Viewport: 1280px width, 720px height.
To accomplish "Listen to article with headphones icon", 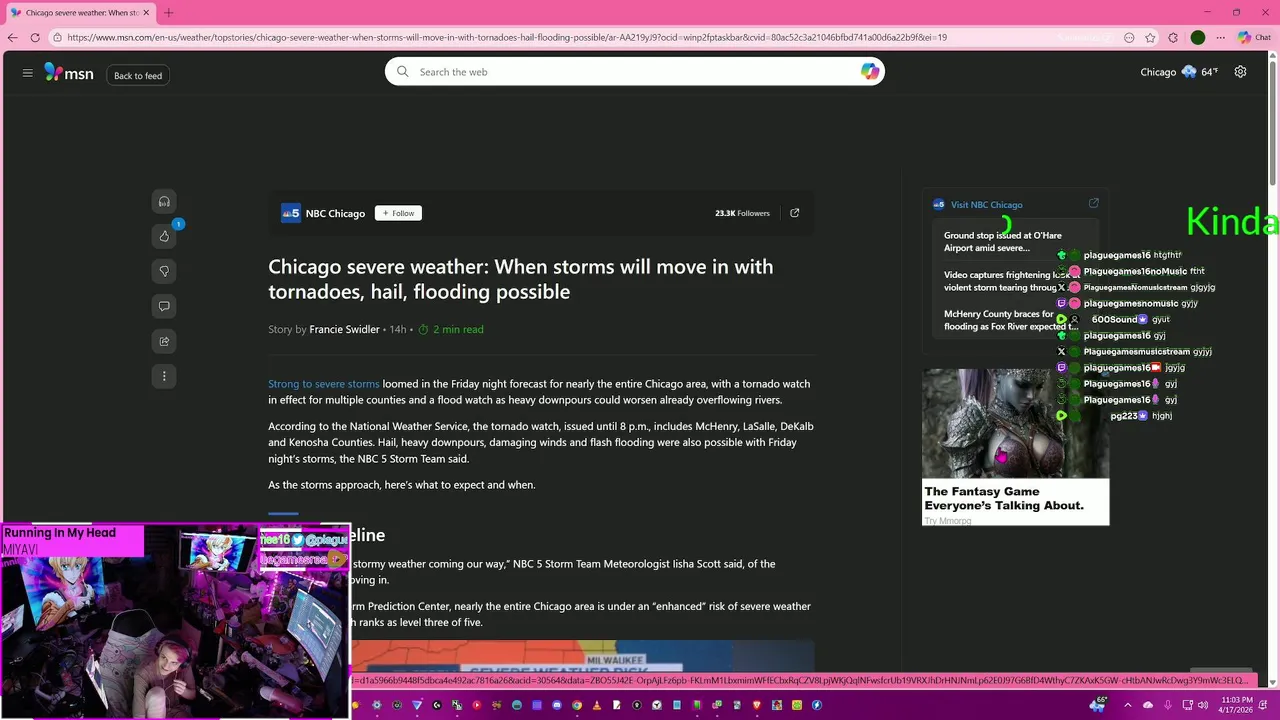I will [164, 201].
